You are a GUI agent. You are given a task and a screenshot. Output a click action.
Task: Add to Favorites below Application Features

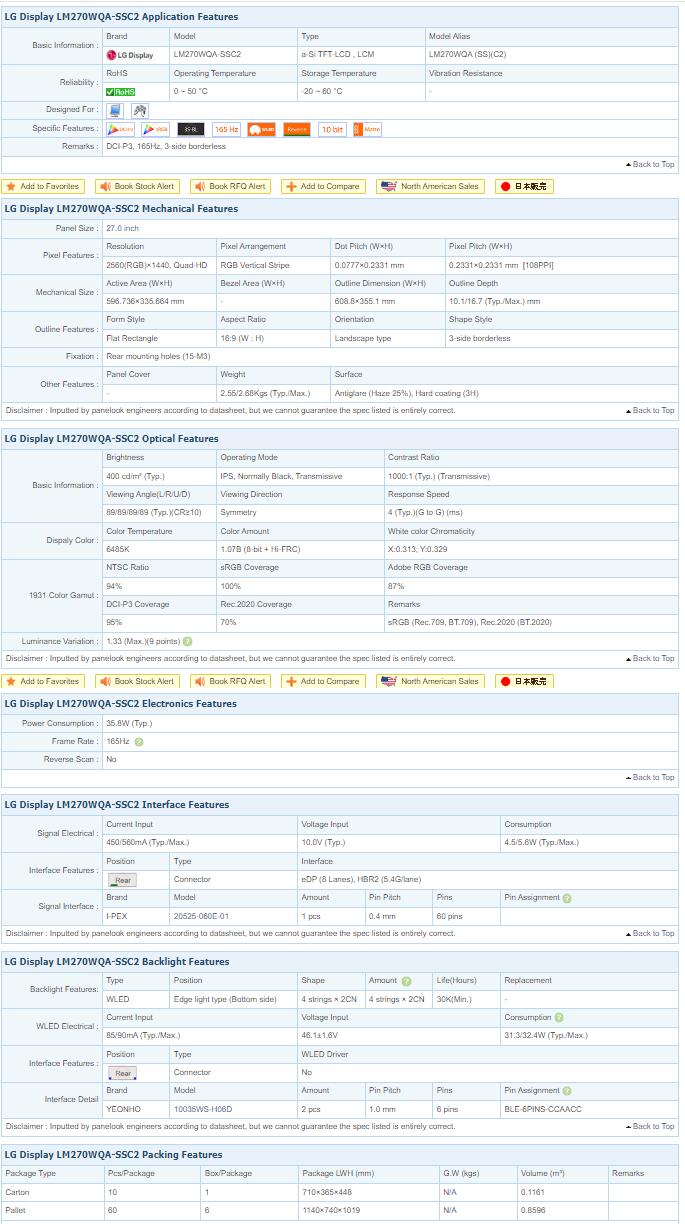42,186
